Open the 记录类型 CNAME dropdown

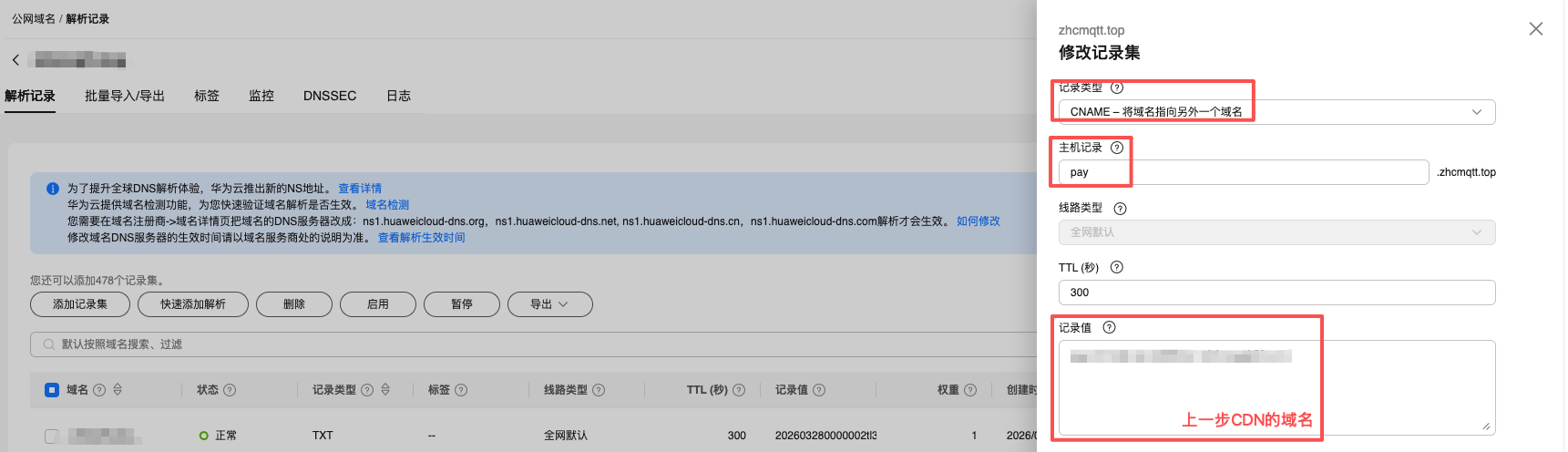tap(1276, 112)
